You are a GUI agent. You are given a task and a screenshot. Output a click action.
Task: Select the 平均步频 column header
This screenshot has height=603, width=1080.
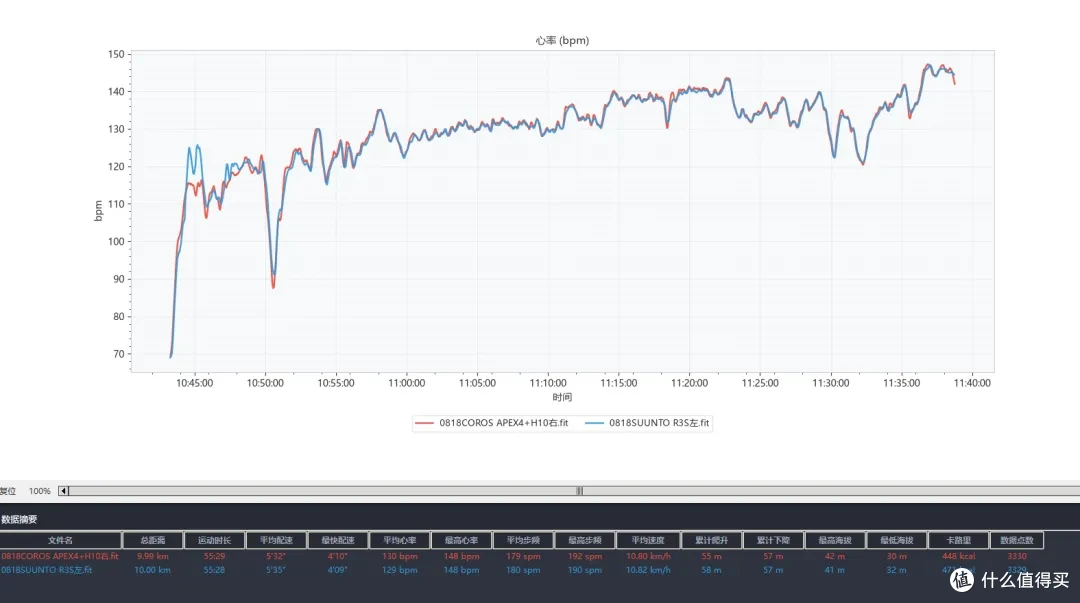click(523, 540)
